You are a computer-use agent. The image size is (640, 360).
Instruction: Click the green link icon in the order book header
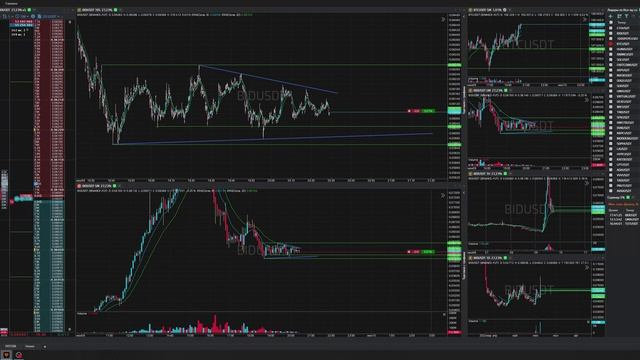click(29, 10)
